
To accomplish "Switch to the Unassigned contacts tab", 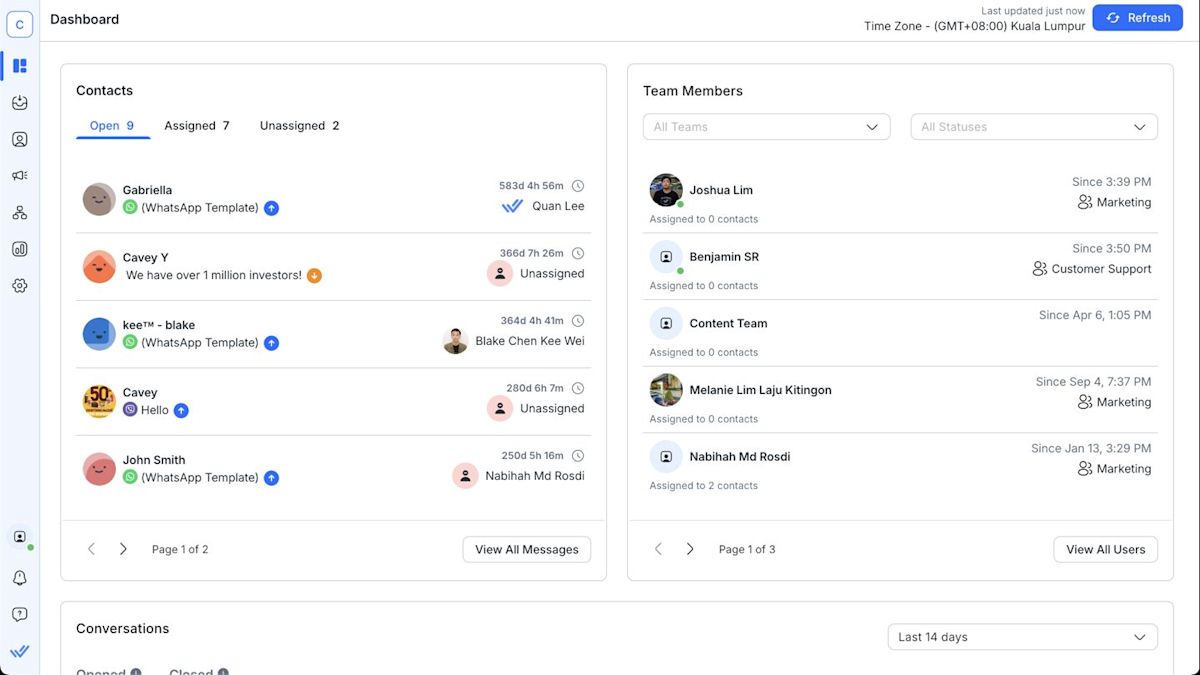I will (299, 126).
